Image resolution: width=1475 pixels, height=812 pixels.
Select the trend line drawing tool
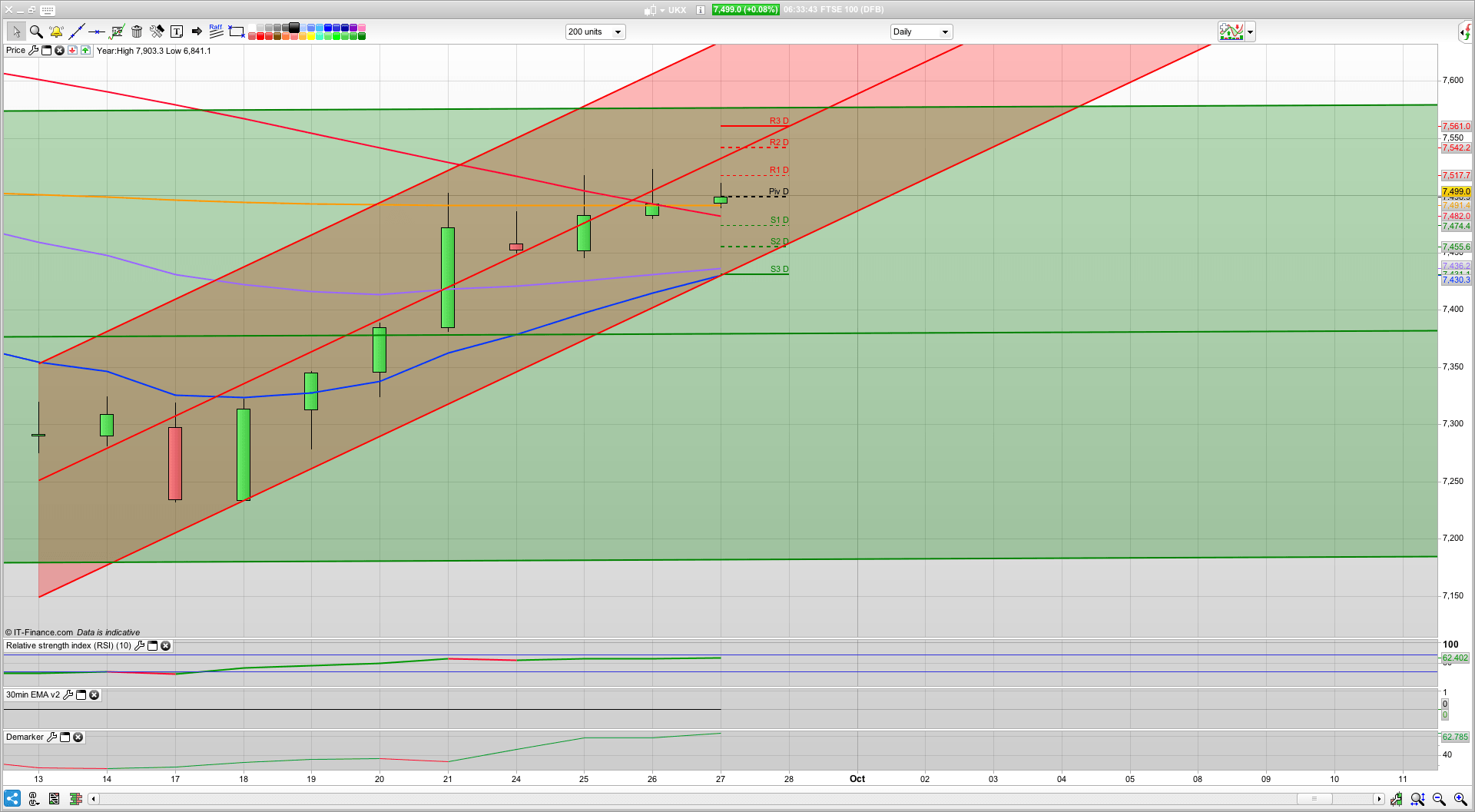point(76,31)
